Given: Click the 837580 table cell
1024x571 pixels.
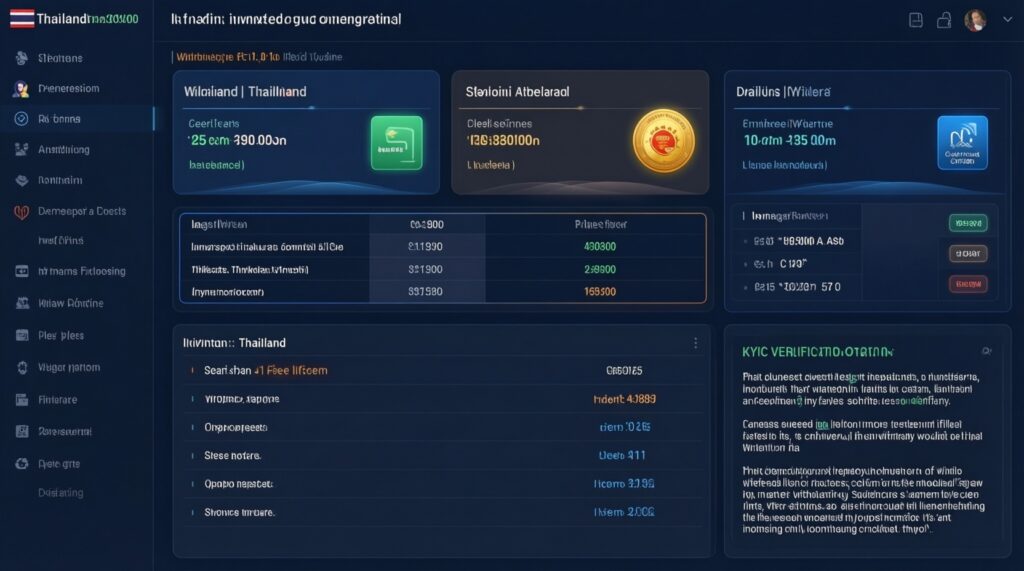Looking at the screenshot, I should 425,291.
